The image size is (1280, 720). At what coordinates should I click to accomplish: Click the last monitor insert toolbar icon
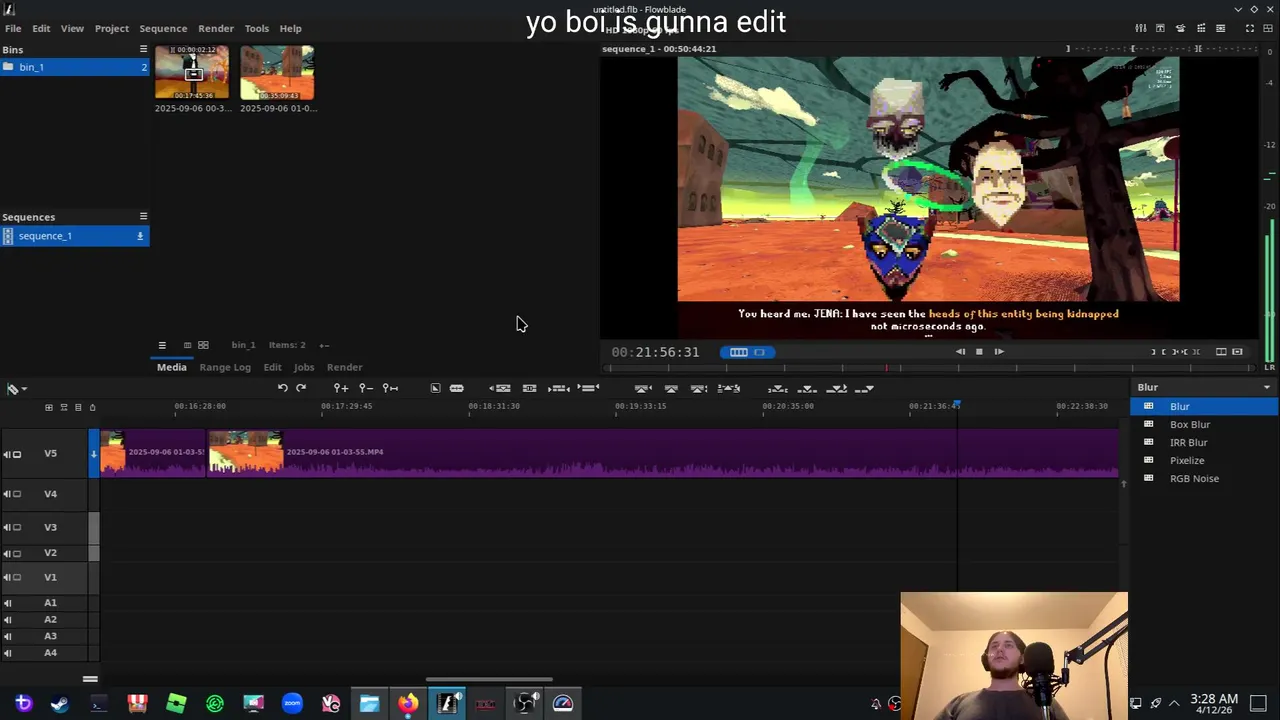point(865,388)
